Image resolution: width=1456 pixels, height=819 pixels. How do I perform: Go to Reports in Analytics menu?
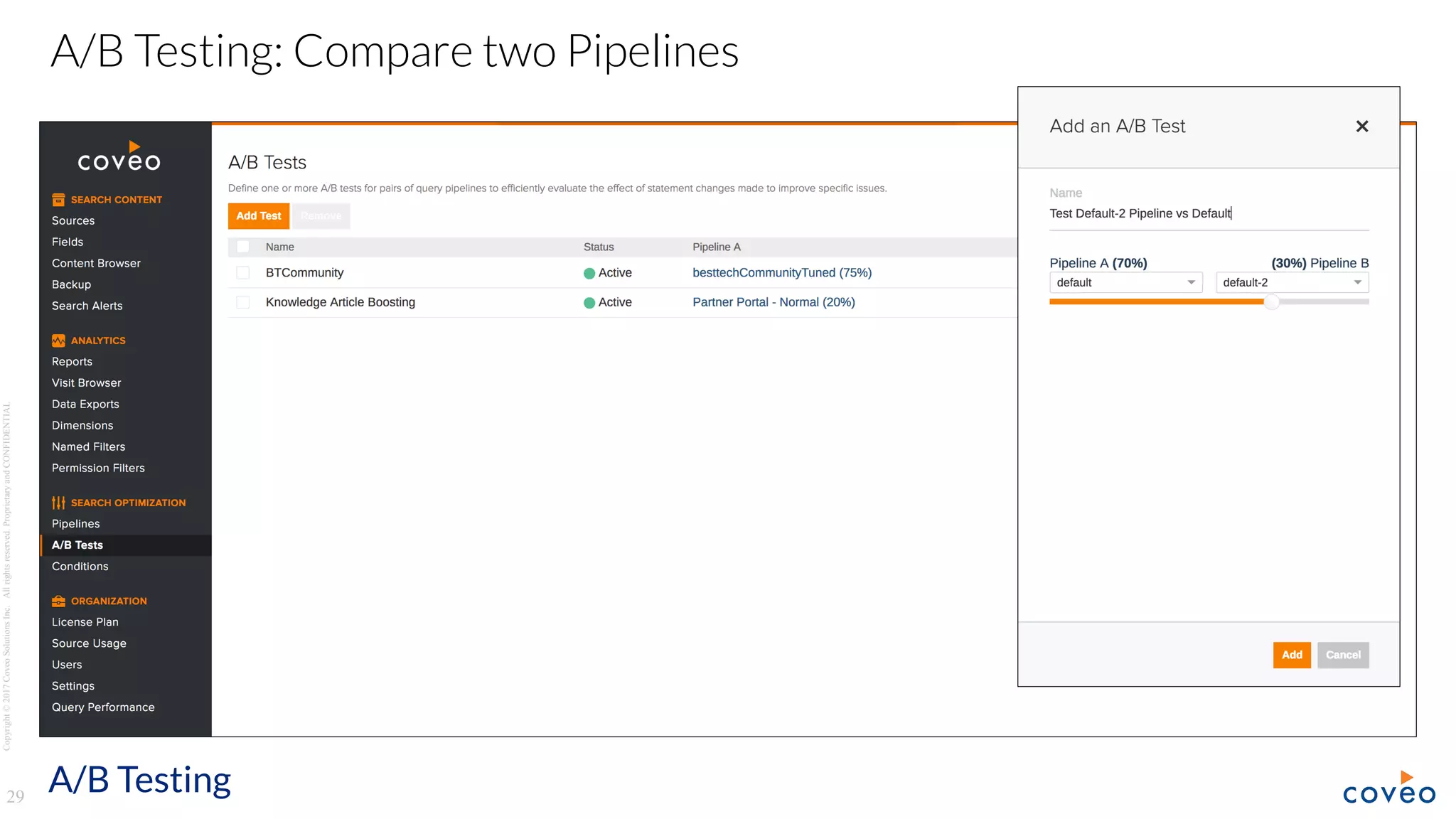[72, 362]
